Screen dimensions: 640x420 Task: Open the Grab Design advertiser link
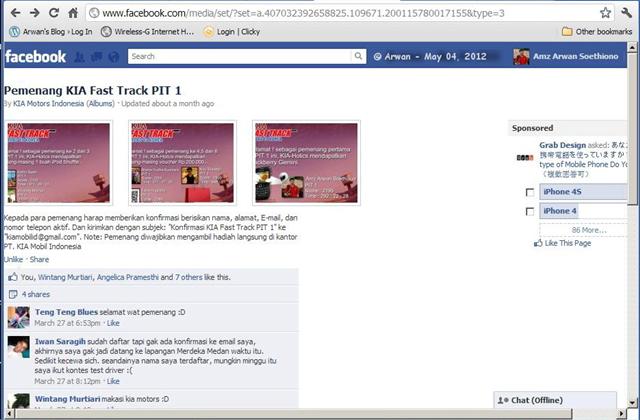(562, 145)
